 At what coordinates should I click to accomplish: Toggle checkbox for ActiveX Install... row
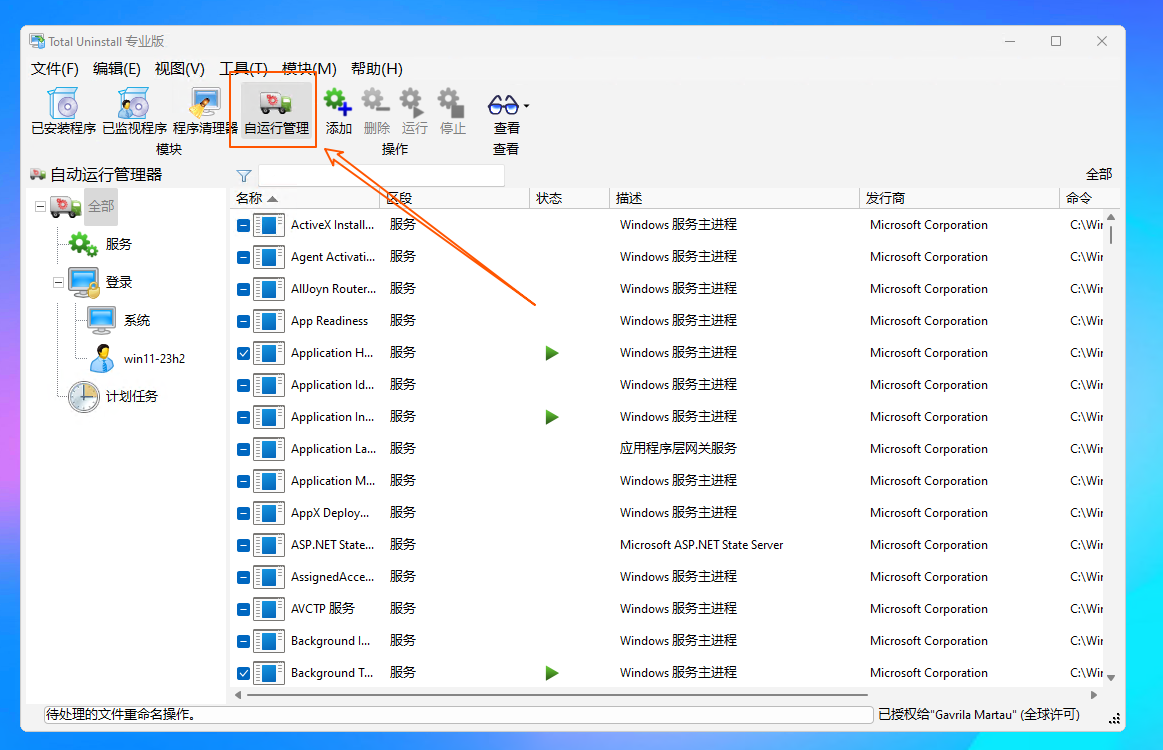pos(243,225)
